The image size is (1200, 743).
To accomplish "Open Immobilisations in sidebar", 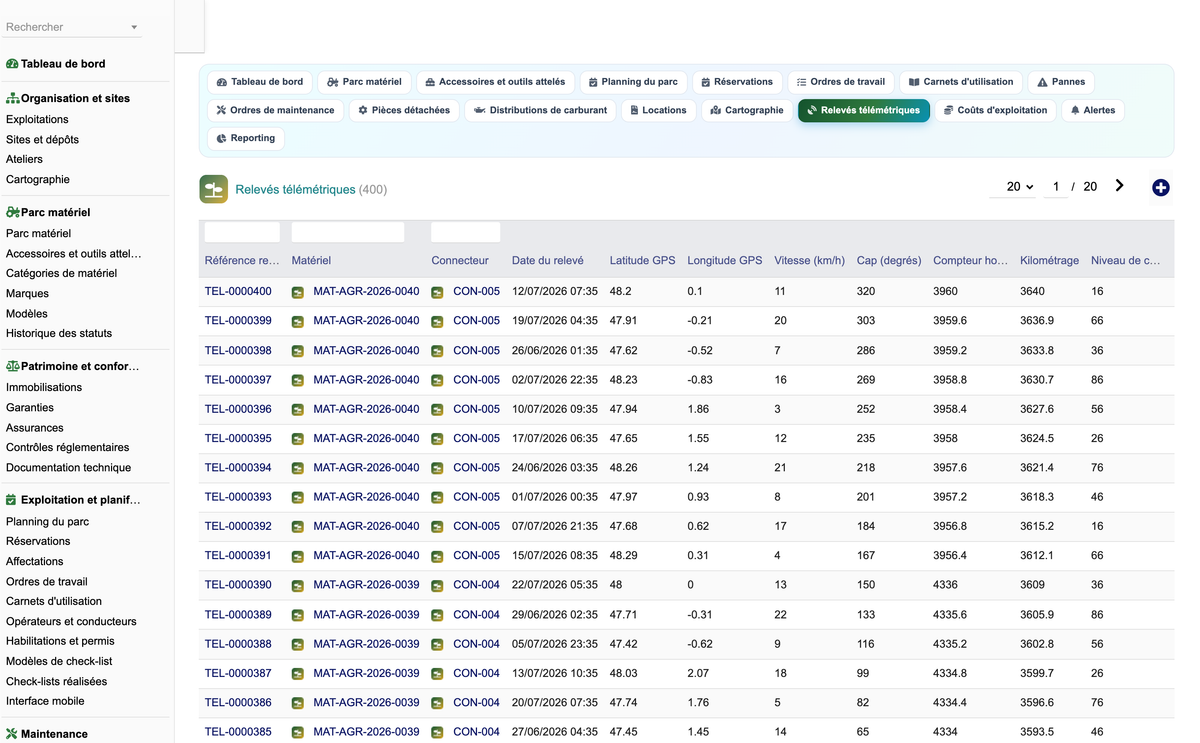I will click(44, 387).
